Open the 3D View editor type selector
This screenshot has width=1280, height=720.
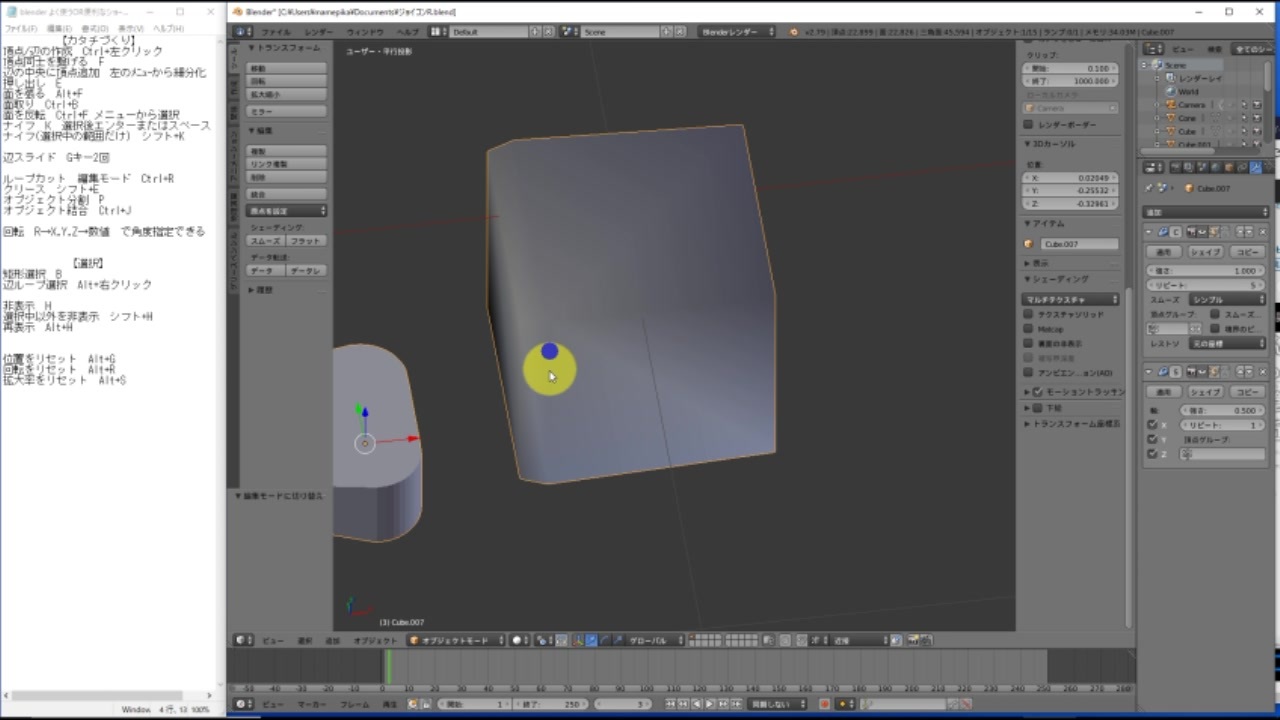click(241, 640)
